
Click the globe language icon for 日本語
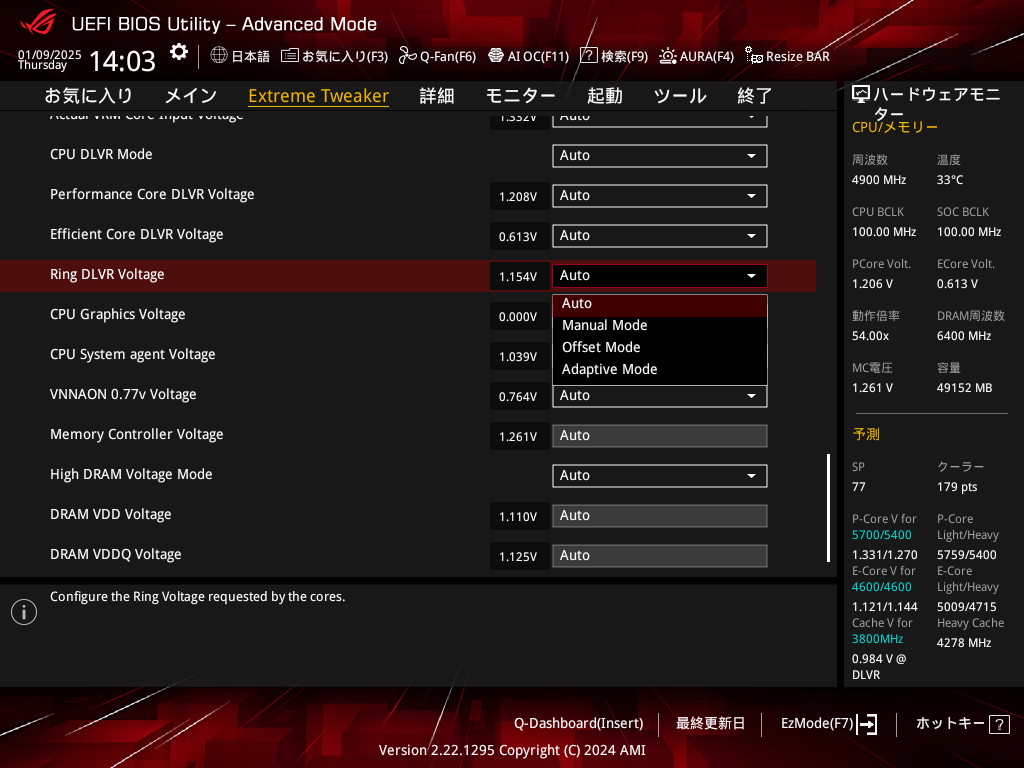219,56
